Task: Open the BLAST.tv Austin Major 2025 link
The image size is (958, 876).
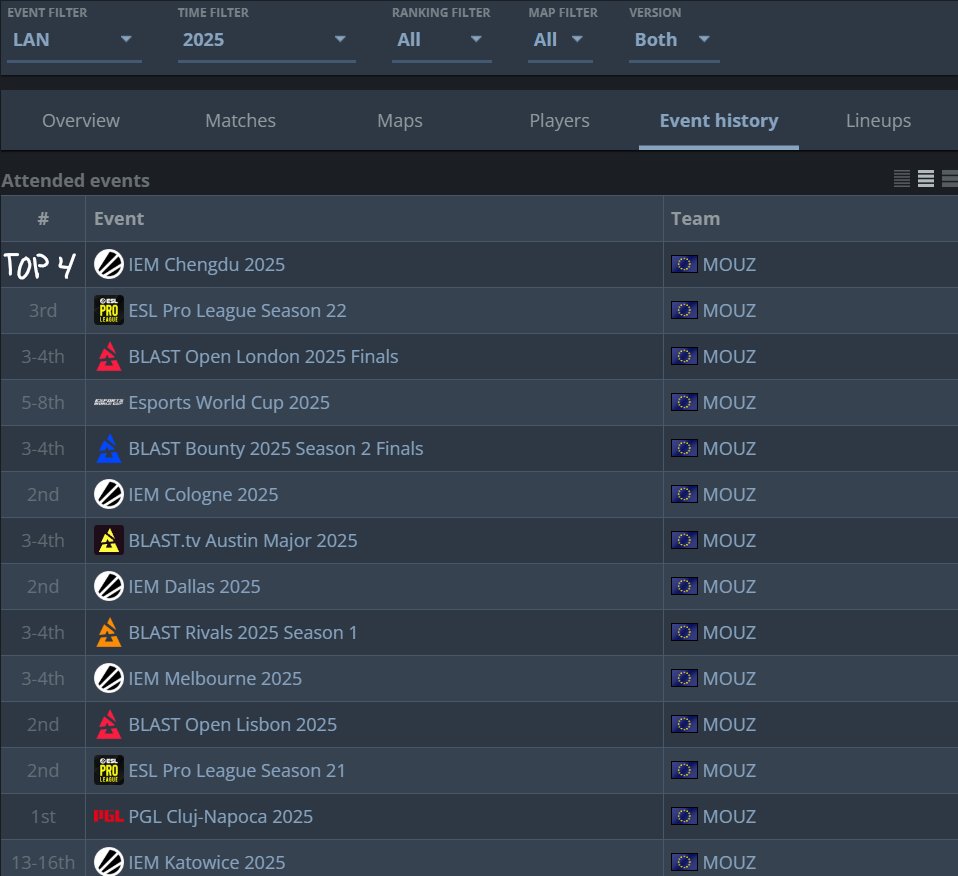Action: coord(243,541)
